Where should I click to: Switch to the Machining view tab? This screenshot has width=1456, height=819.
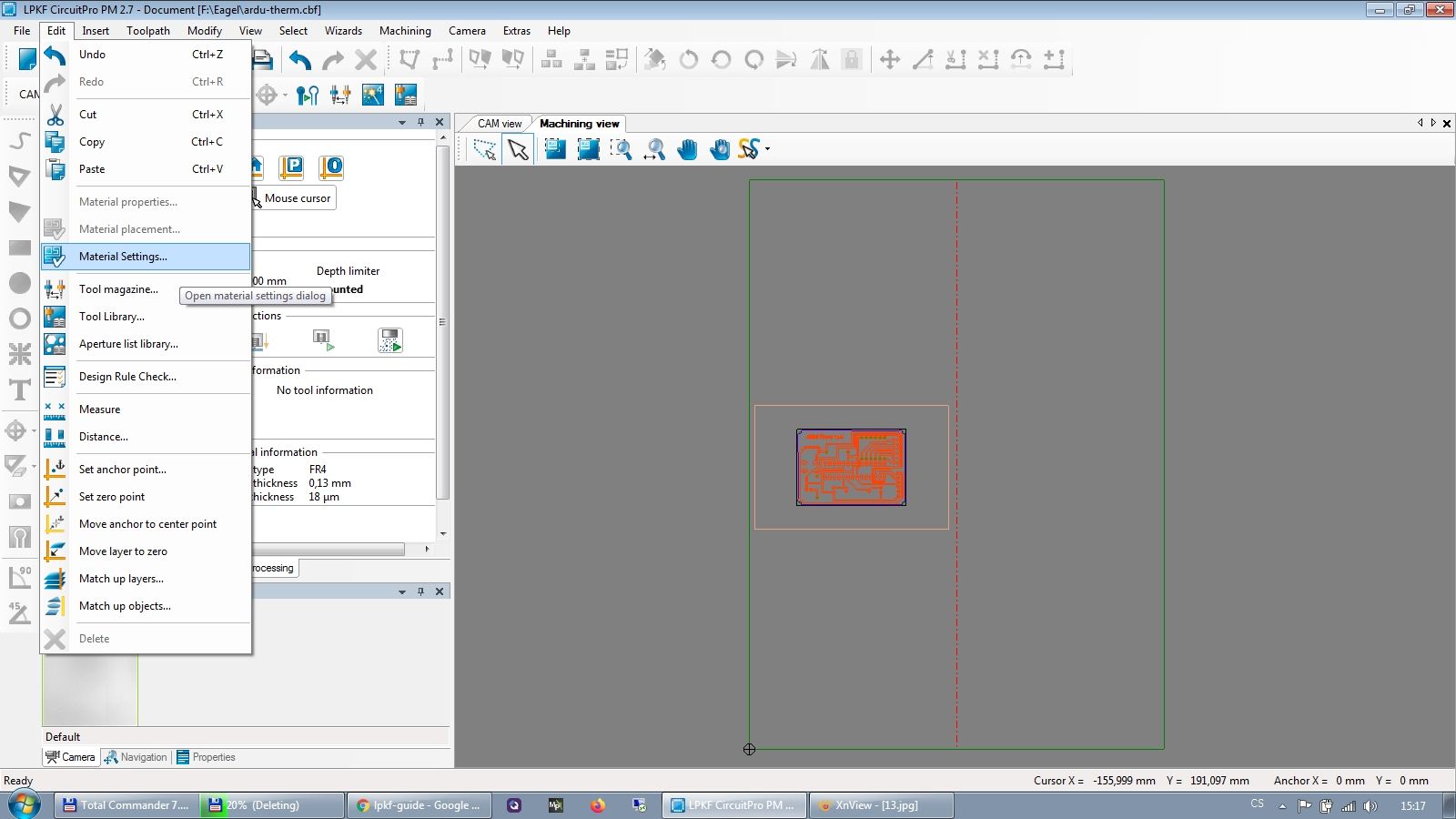point(579,124)
